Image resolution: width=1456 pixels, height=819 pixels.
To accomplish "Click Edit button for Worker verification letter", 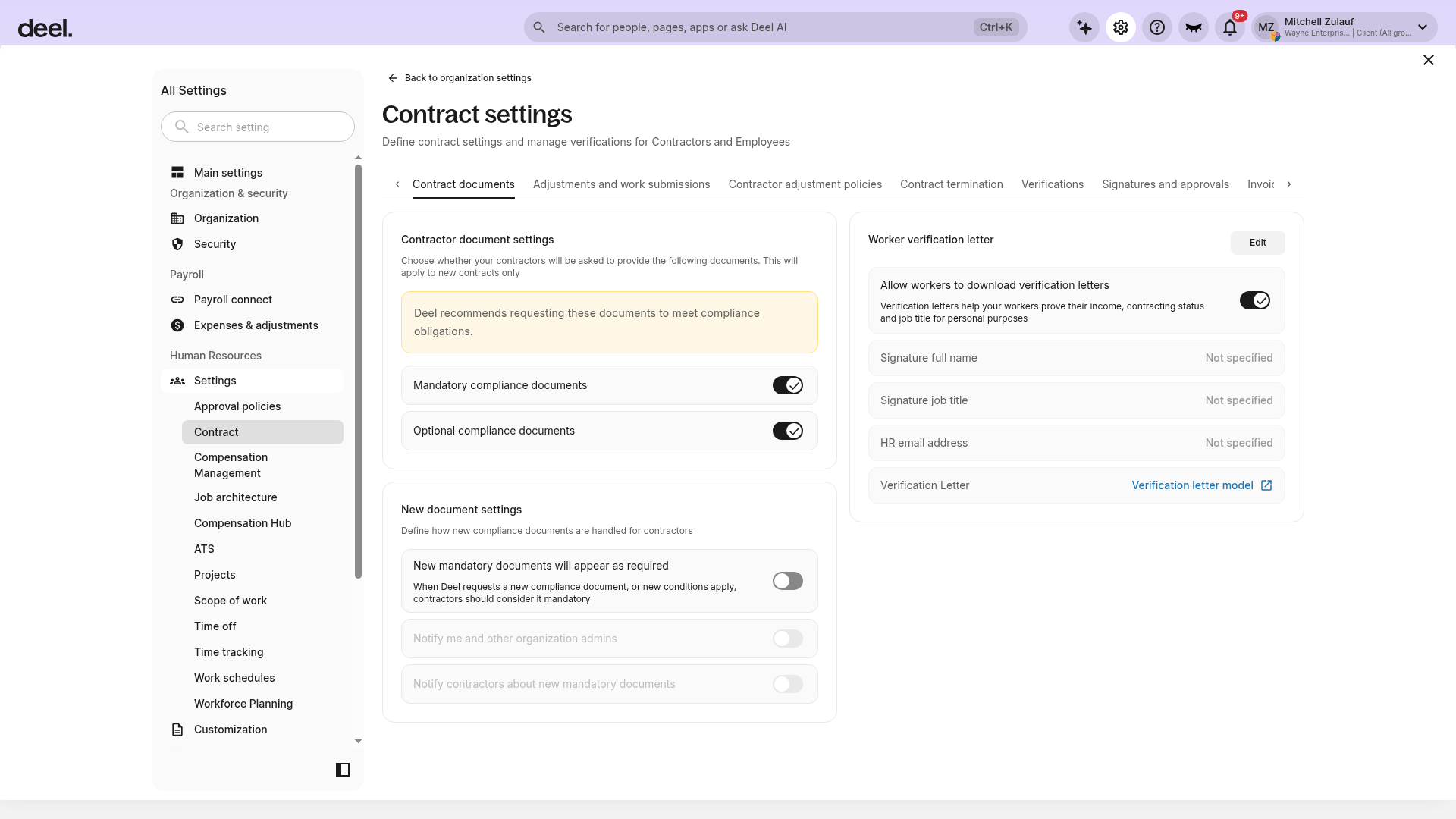I will [1258, 243].
